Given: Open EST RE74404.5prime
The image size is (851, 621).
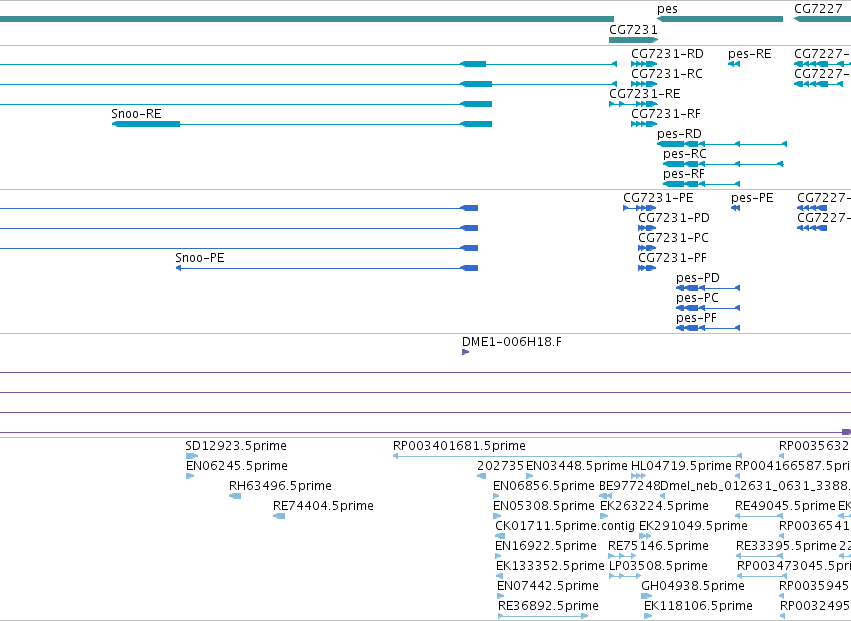Looking at the screenshot, I should (323, 506).
